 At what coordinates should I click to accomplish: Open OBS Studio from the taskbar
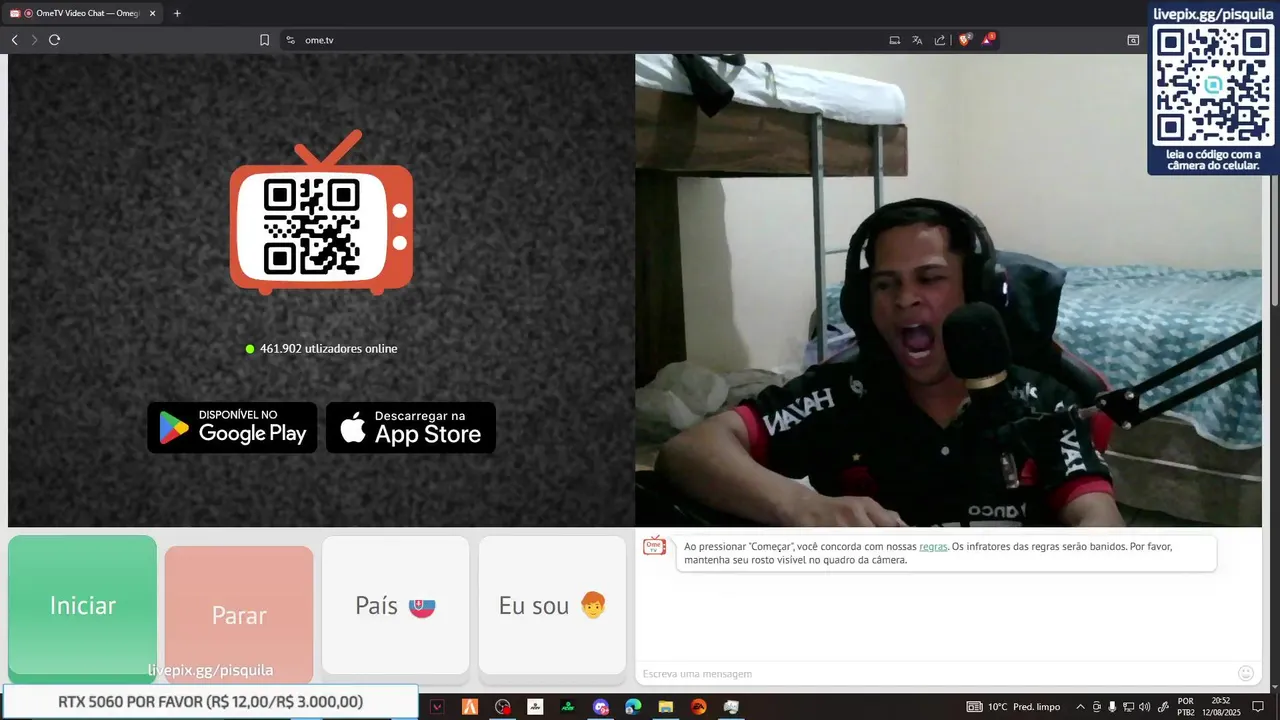[503, 707]
